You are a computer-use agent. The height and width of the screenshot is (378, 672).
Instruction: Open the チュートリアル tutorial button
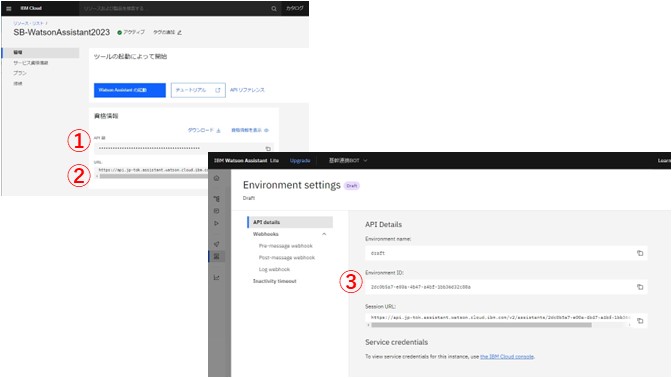pos(198,90)
